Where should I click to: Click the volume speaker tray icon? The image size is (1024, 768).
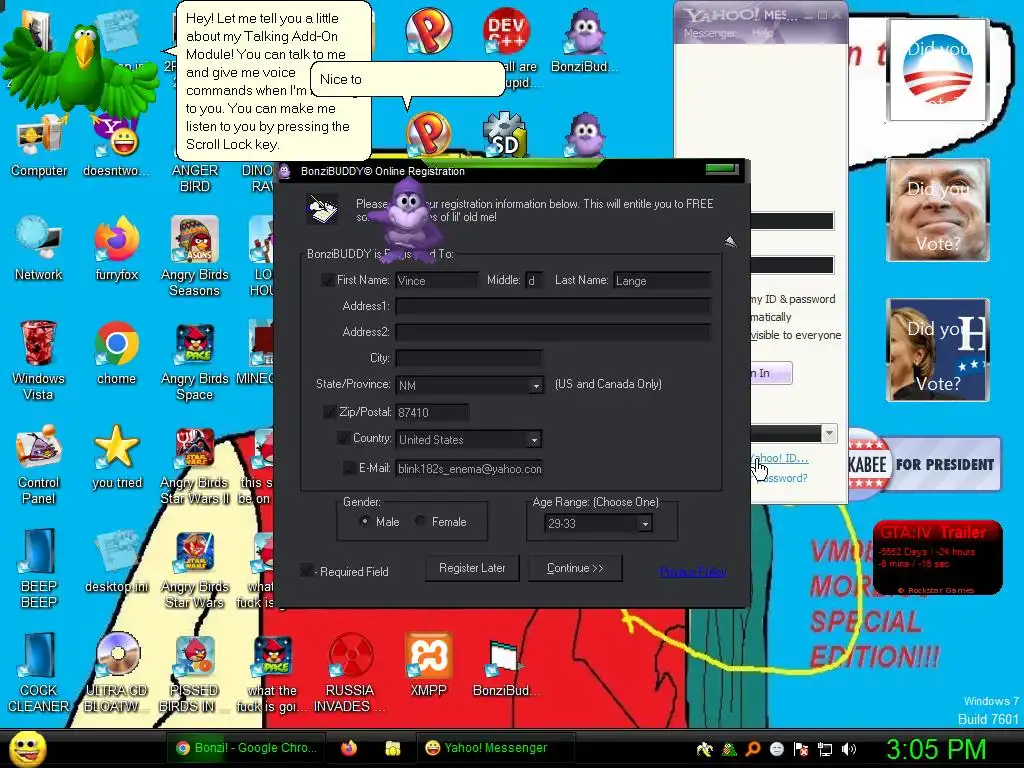849,749
